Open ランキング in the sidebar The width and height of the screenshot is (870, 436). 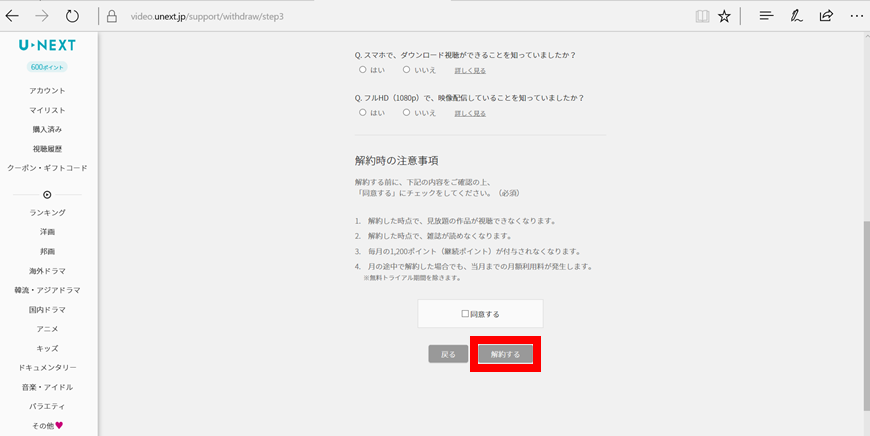point(47,212)
